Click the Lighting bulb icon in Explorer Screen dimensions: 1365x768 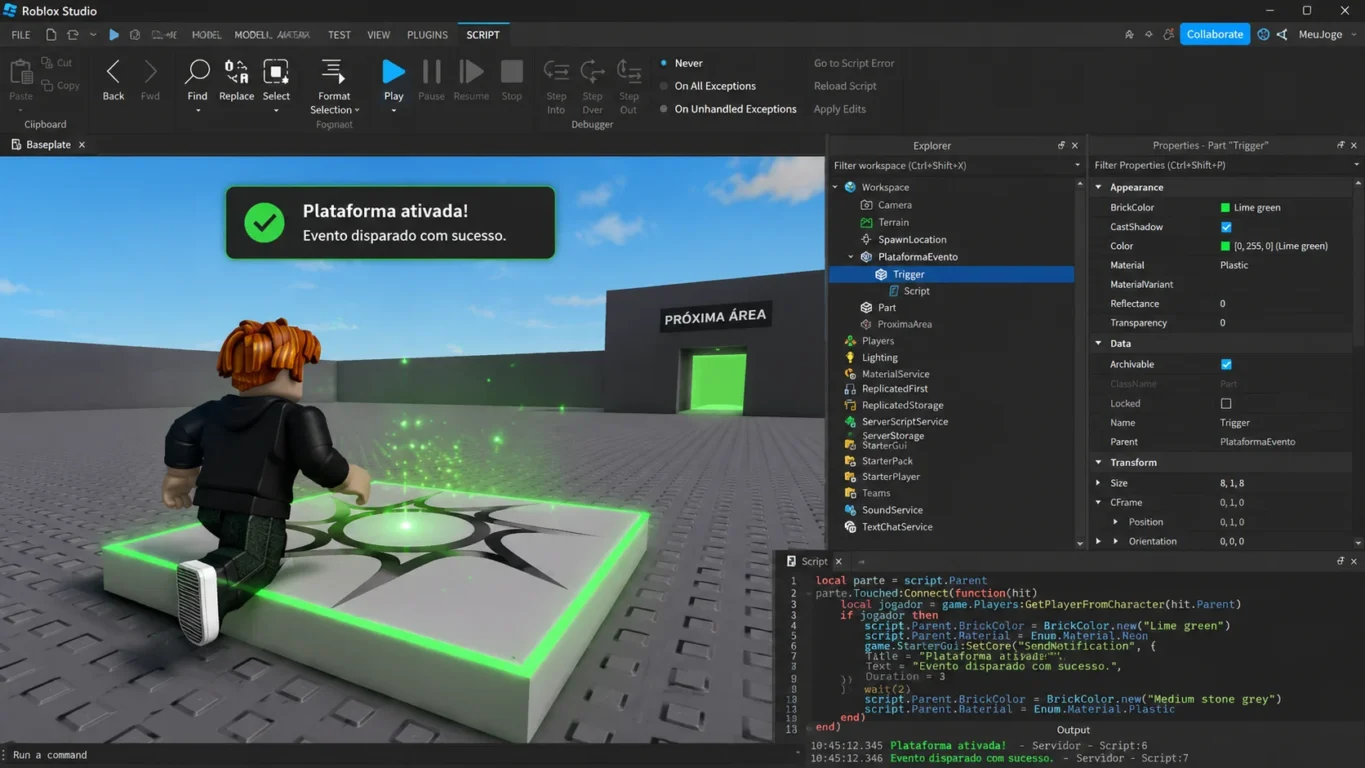pos(850,357)
